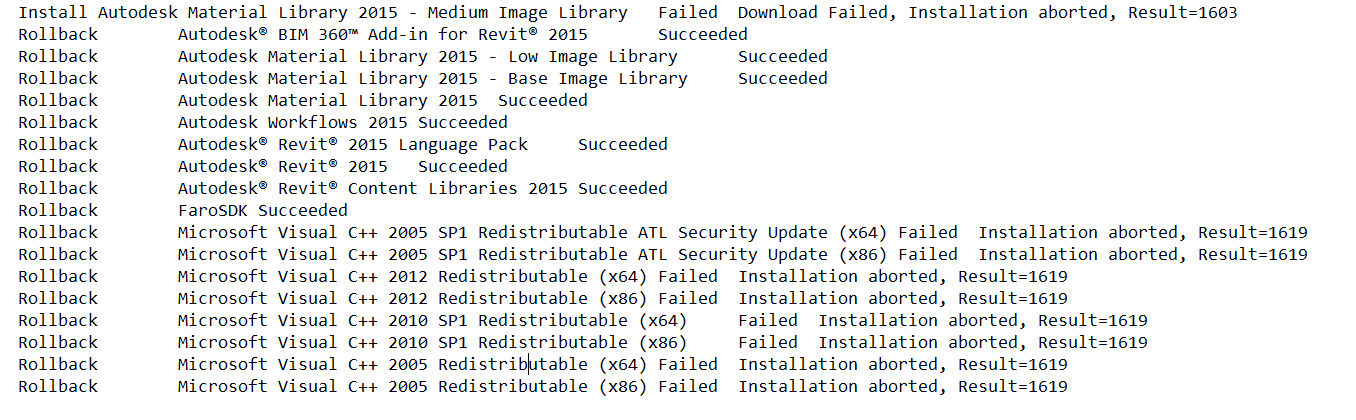Click Result=1619 on the ATL Security Update (x86) line
Screen dimensions: 1356x420
coord(1252,255)
